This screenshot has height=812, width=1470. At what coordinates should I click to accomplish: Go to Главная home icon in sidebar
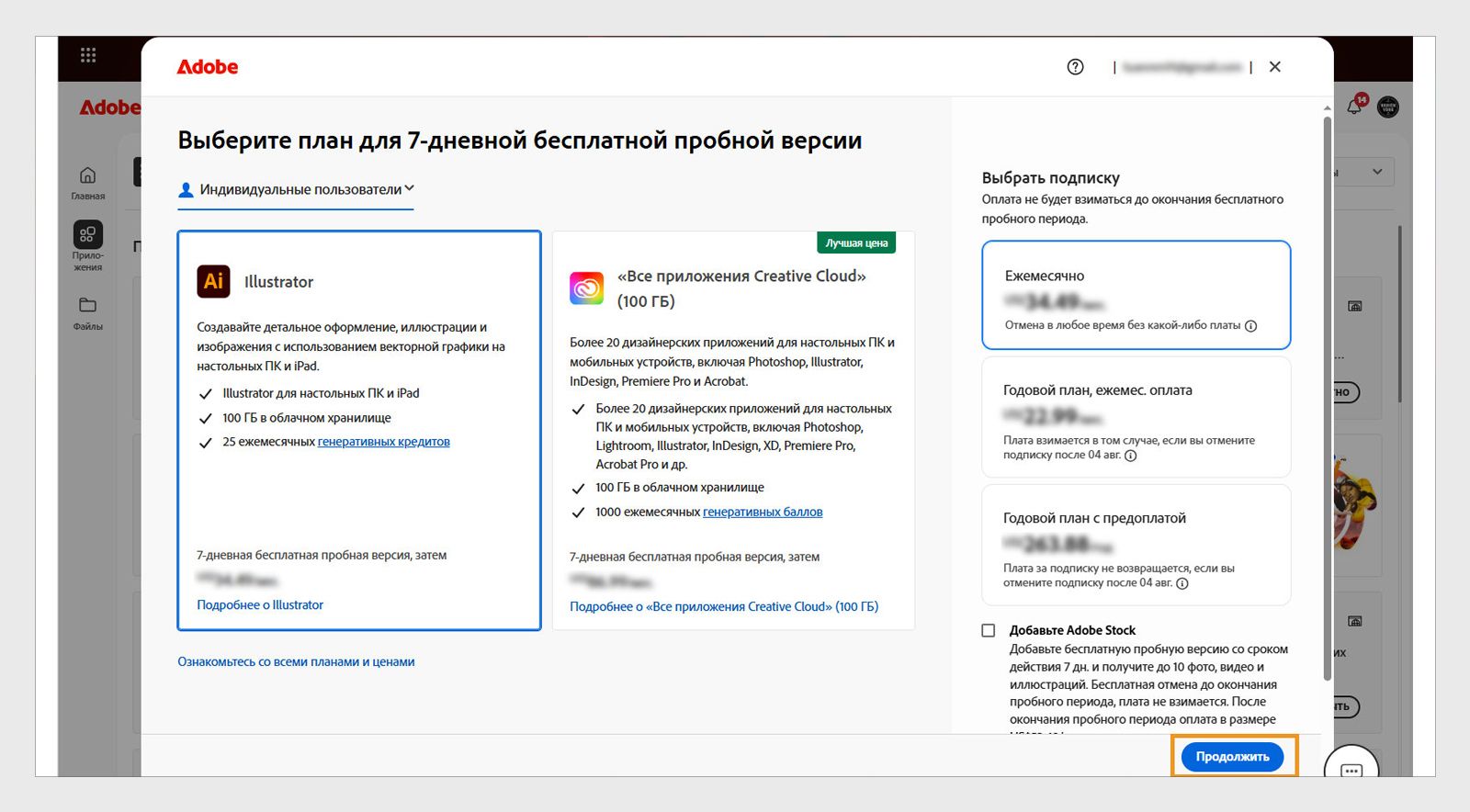88,175
